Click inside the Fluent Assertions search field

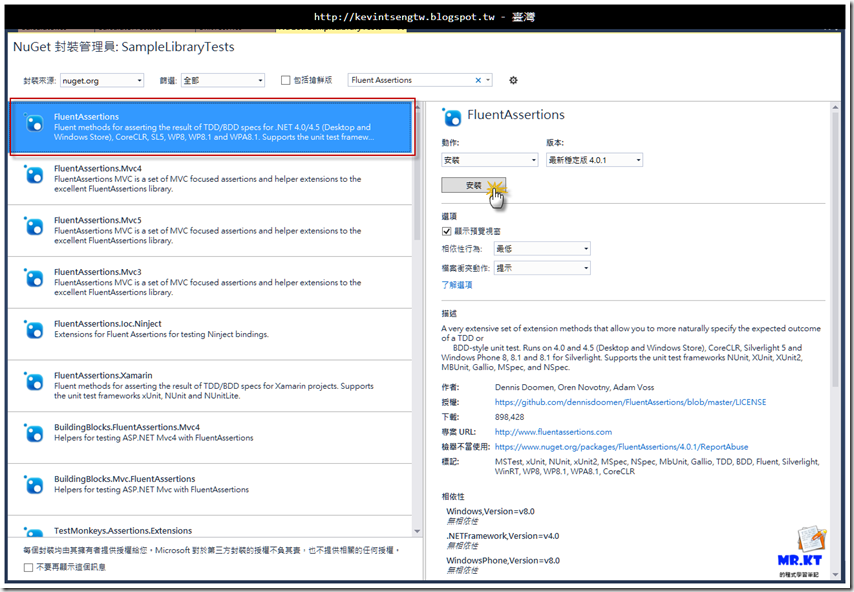coord(411,80)
